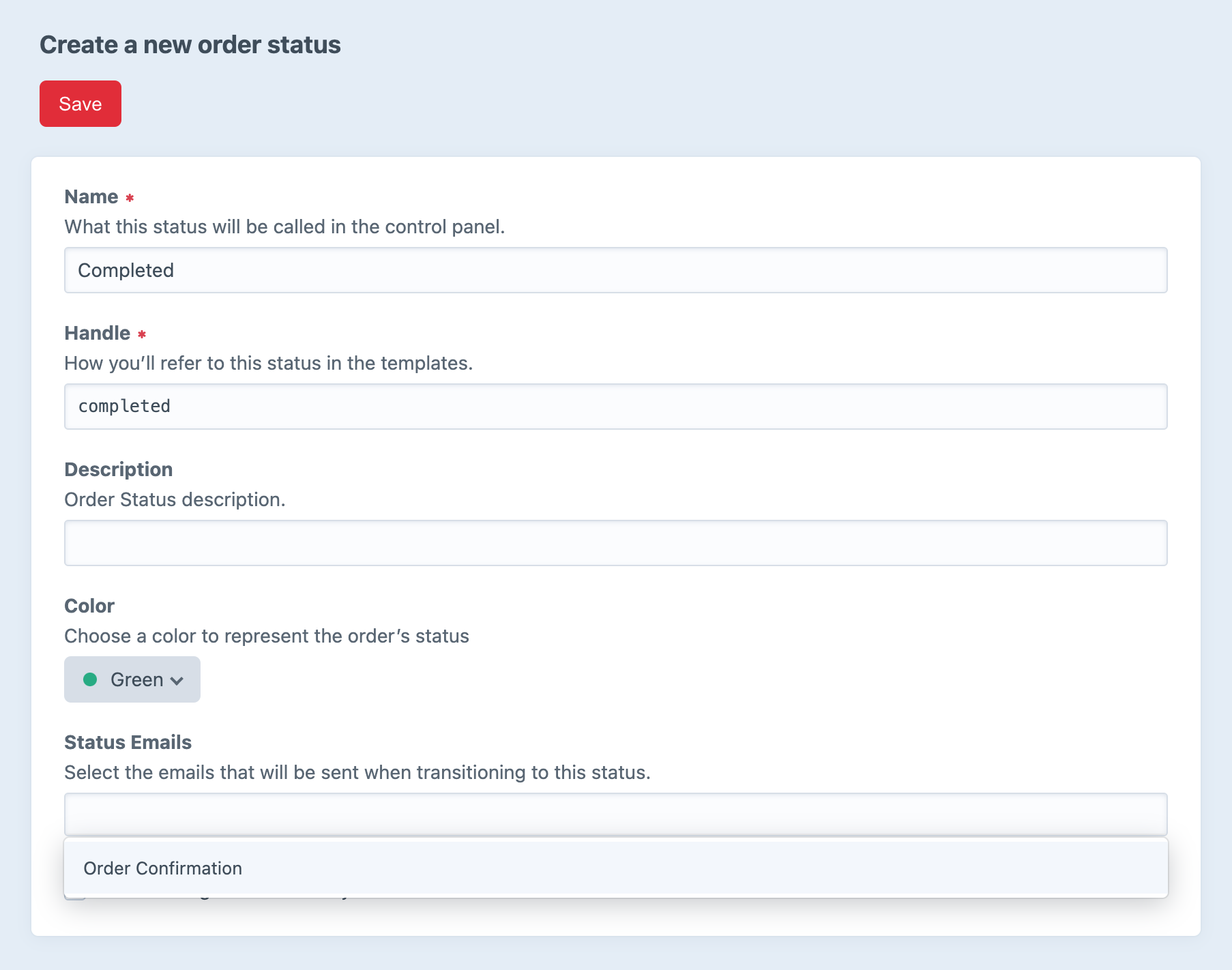Click the 'Select the emails' instruction text

coord(357,772)
